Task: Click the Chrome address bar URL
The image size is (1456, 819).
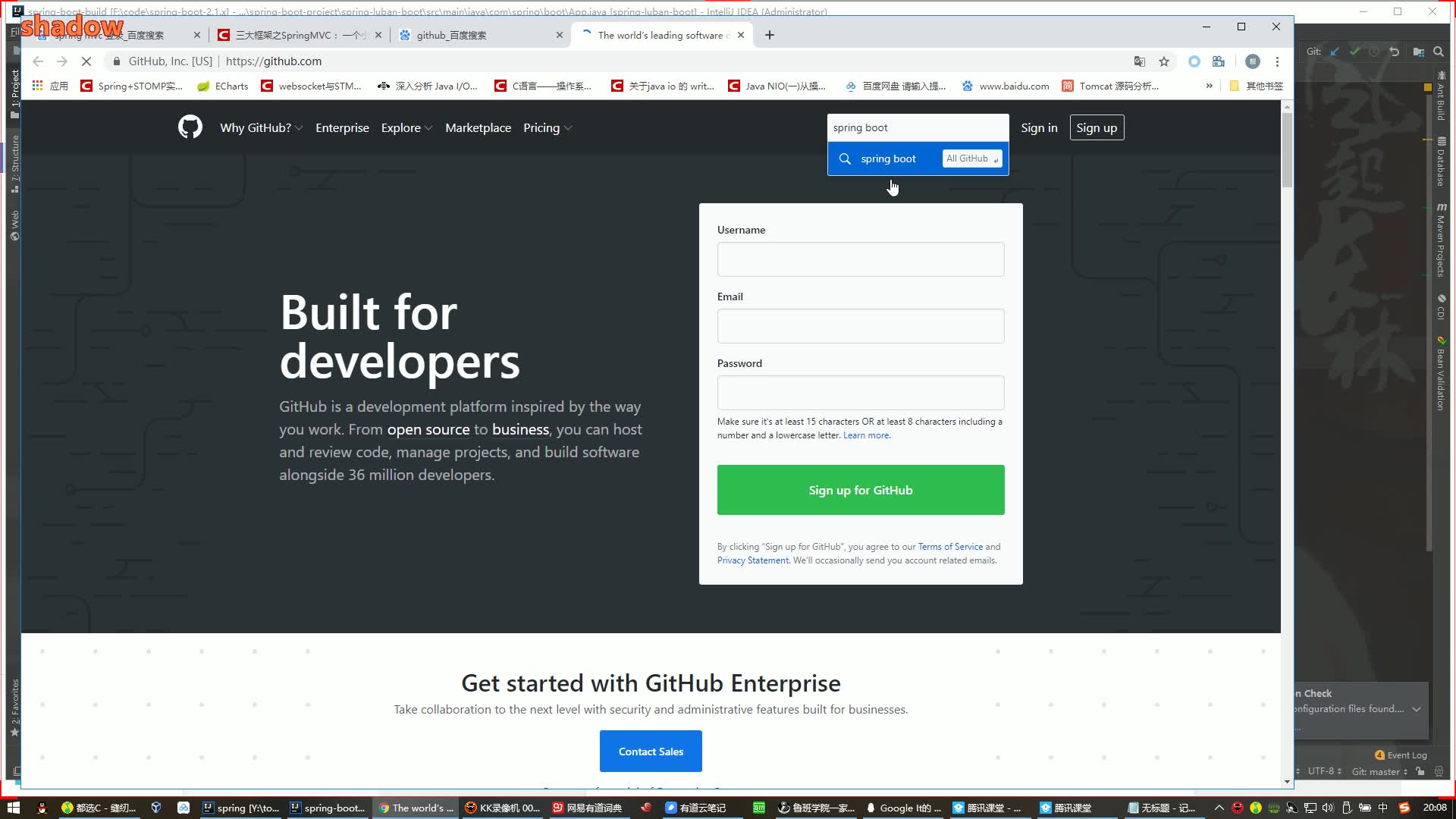Action: (274, 61)
